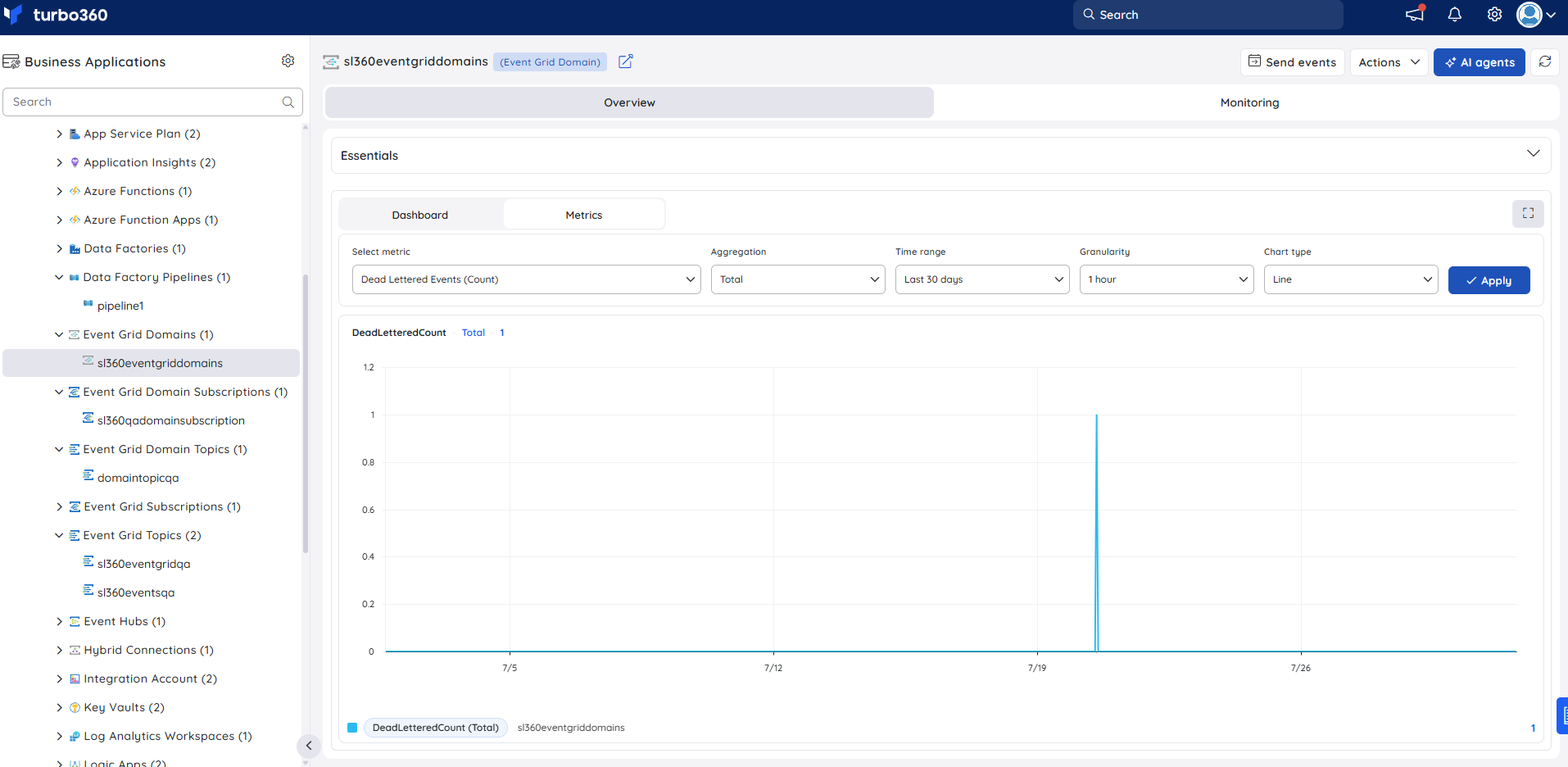Click the top bar Search field

pos(1208,15)
